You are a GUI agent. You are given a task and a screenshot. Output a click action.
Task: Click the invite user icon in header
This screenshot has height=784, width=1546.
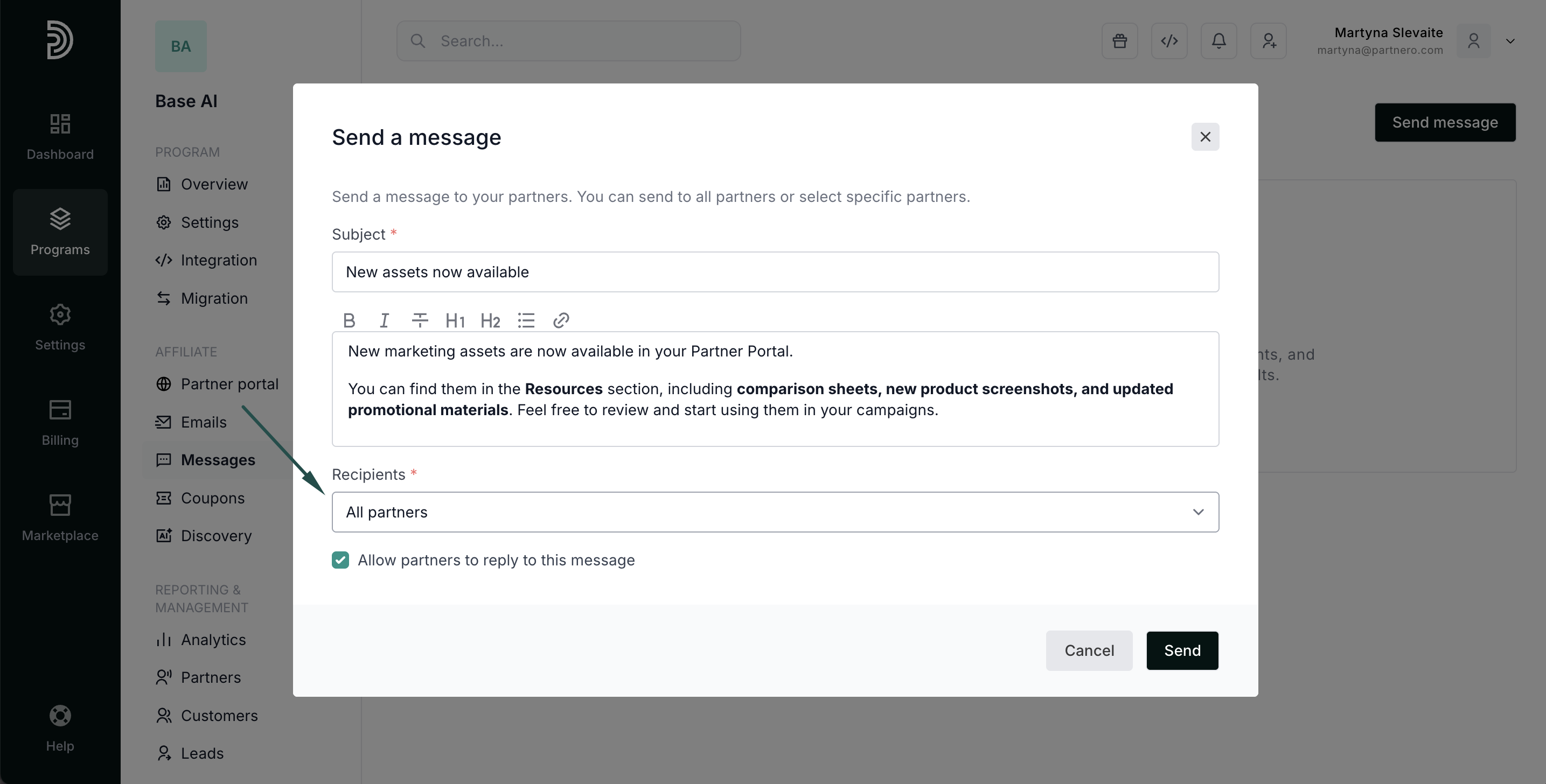pyautogui.click(x=1268, y=41)
